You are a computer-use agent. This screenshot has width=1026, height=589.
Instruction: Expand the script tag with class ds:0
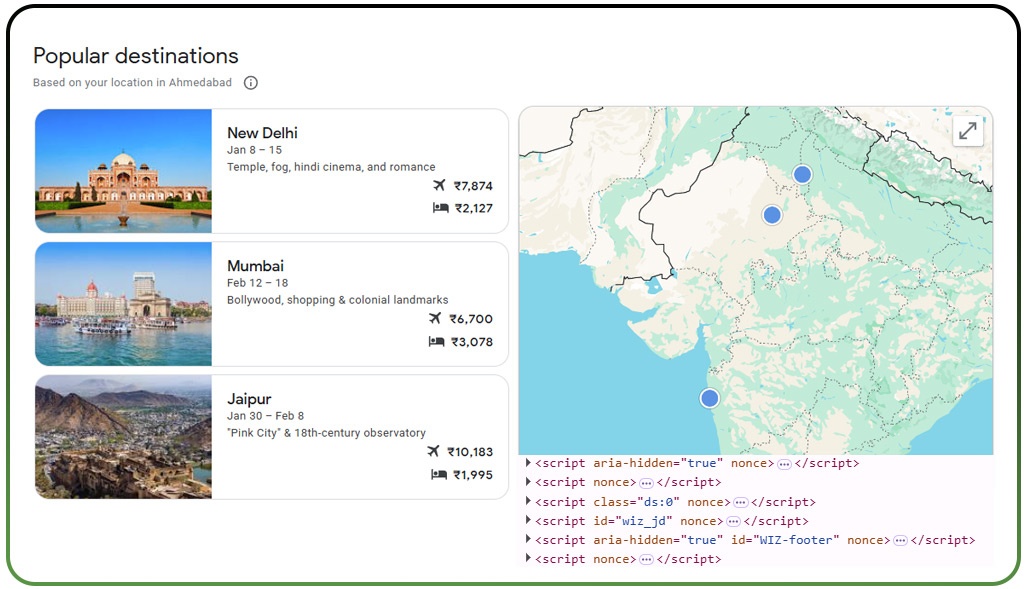pyautogui.click(x=526, y=501)
